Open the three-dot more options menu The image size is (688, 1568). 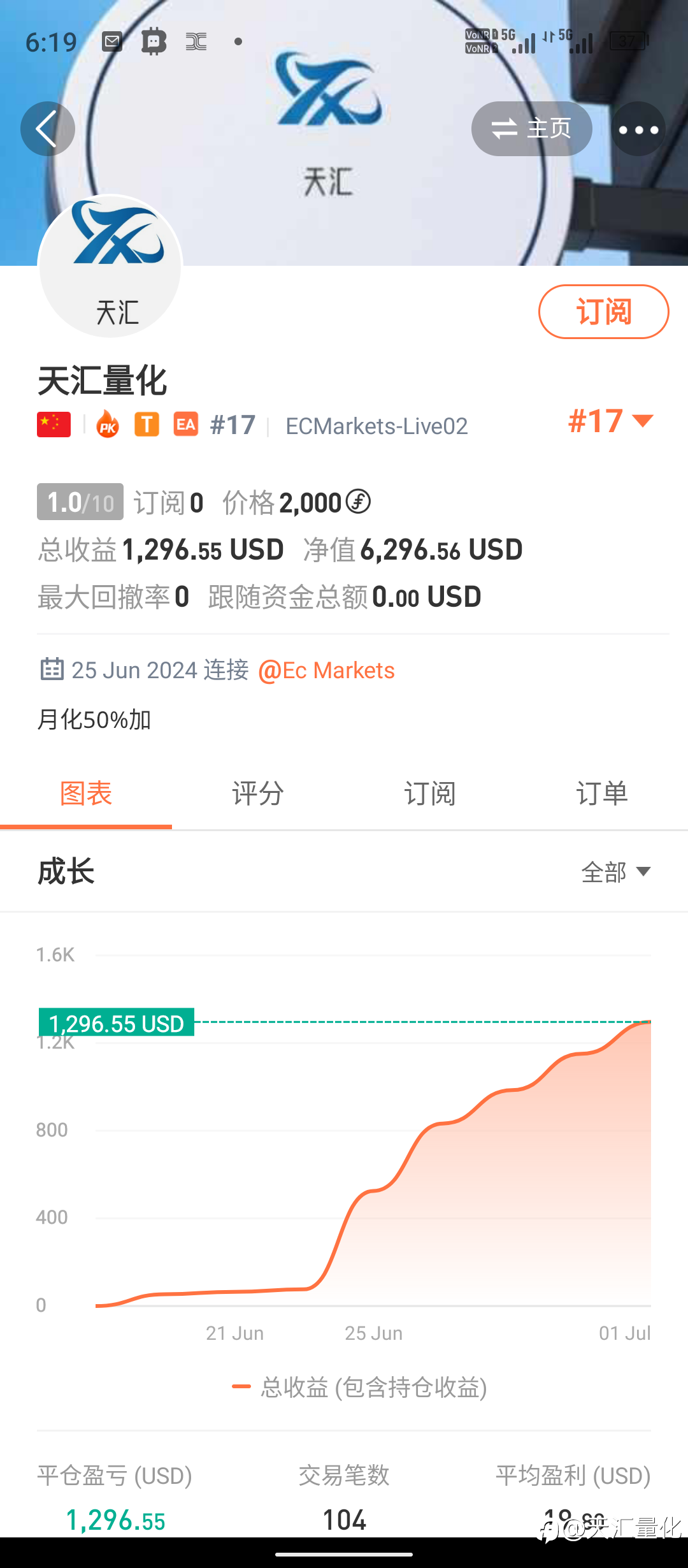[x=638, y=129]
